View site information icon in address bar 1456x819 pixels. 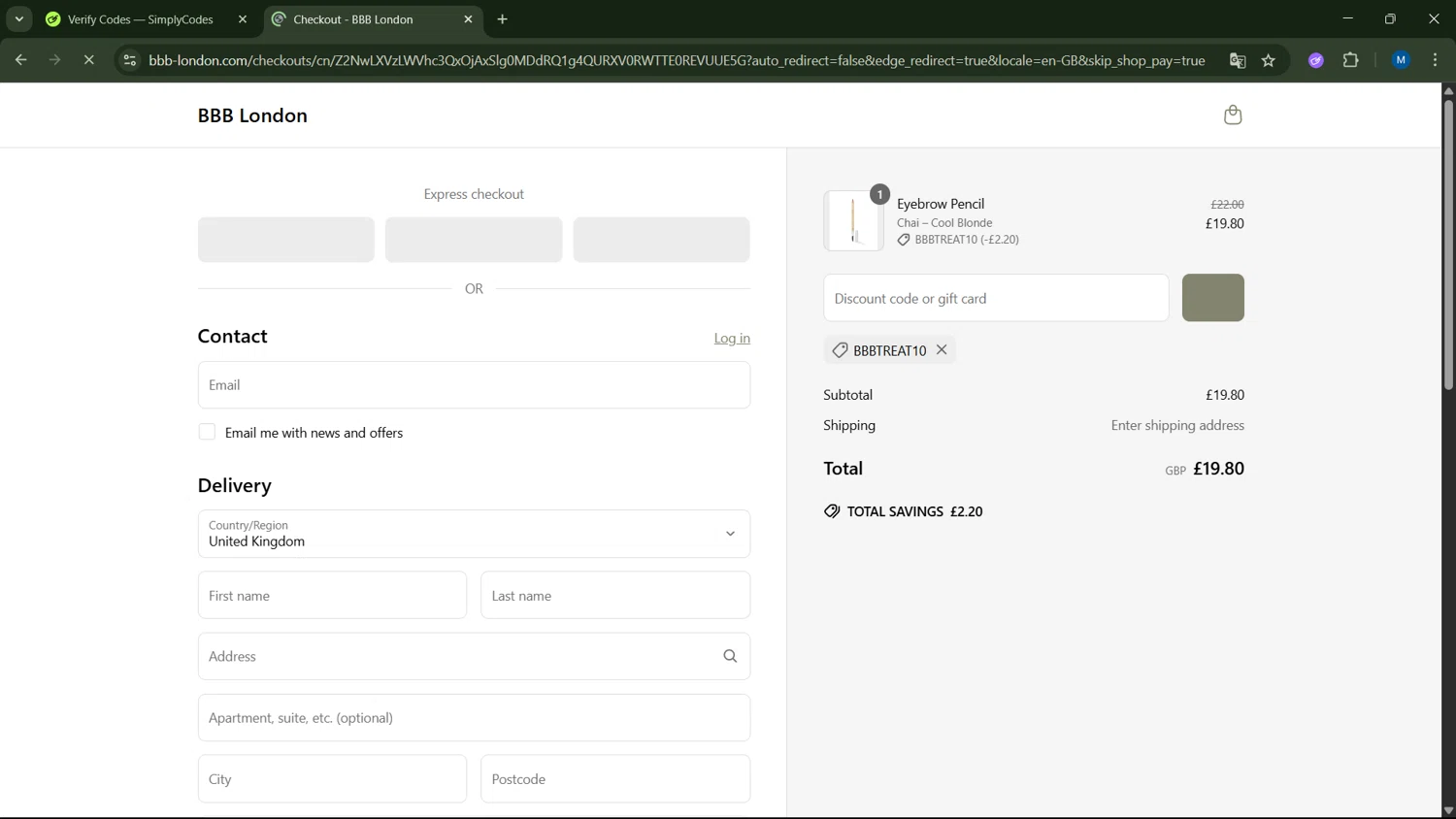coord(129,60)
